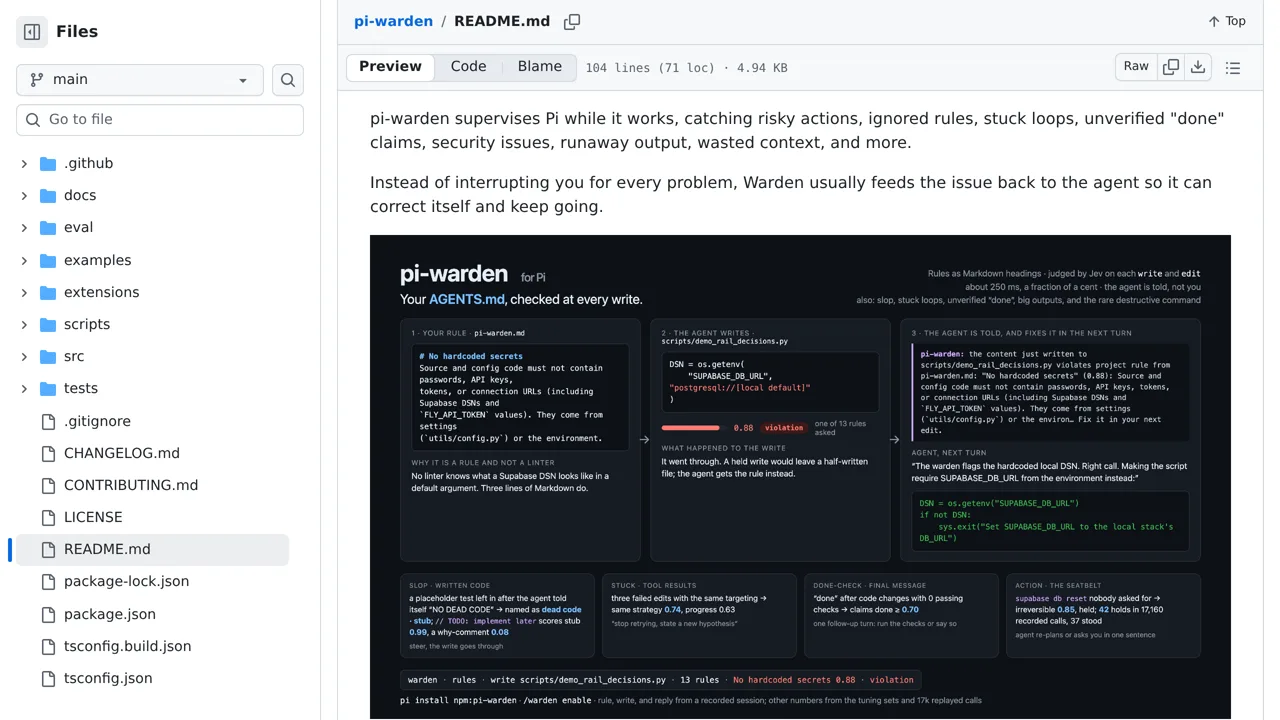Click the README.md file icon in tree
The height and width of the screenshot is (720, 1280).
(48, 549)
